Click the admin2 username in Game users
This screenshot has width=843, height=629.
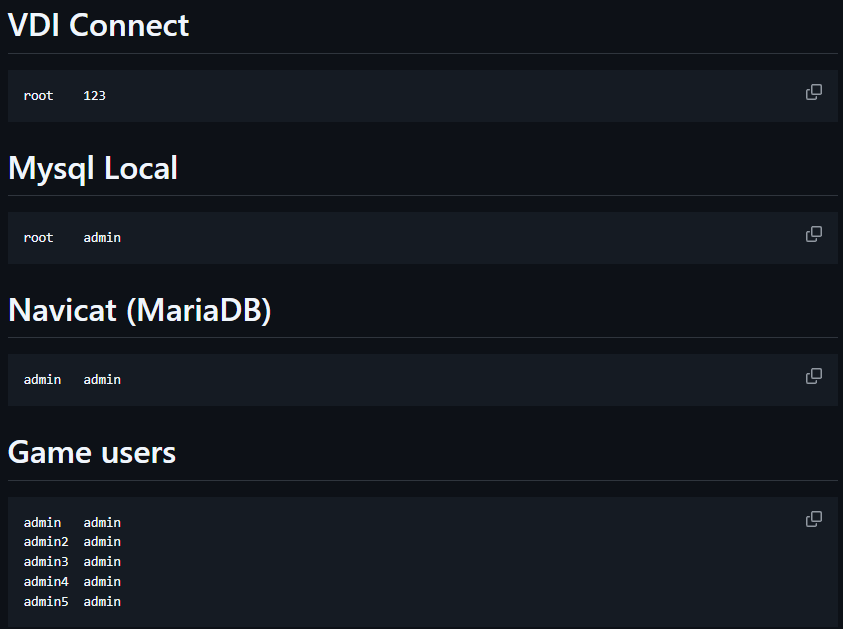point(46,542)
